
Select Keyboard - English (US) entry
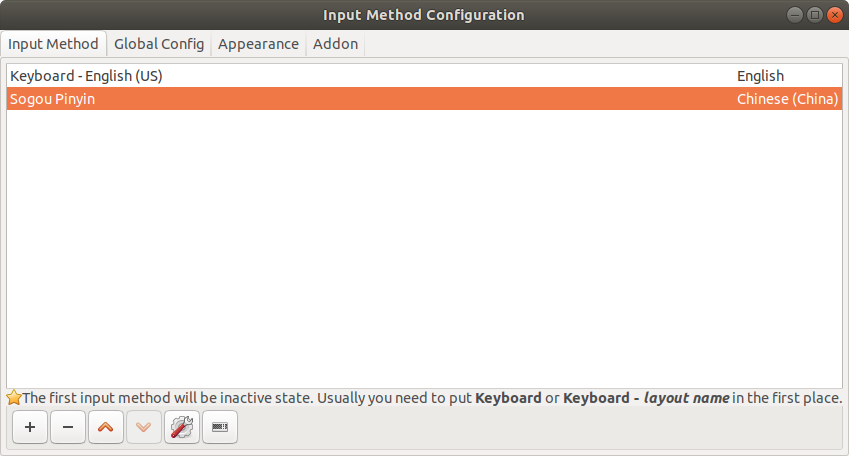tap(86, 76)
